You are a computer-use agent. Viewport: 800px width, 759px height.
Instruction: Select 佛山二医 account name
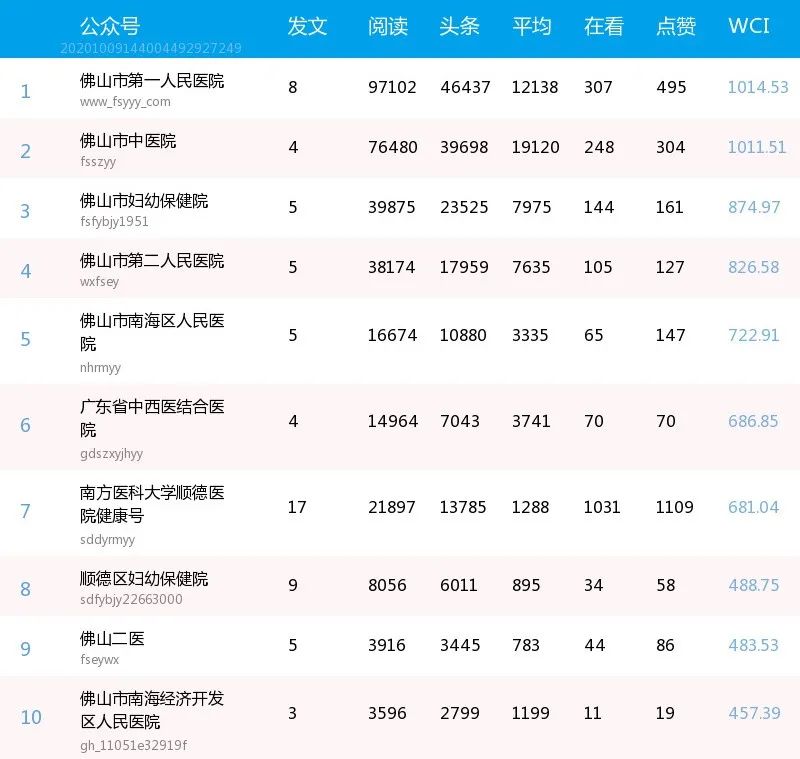click(x=112, y=639)
